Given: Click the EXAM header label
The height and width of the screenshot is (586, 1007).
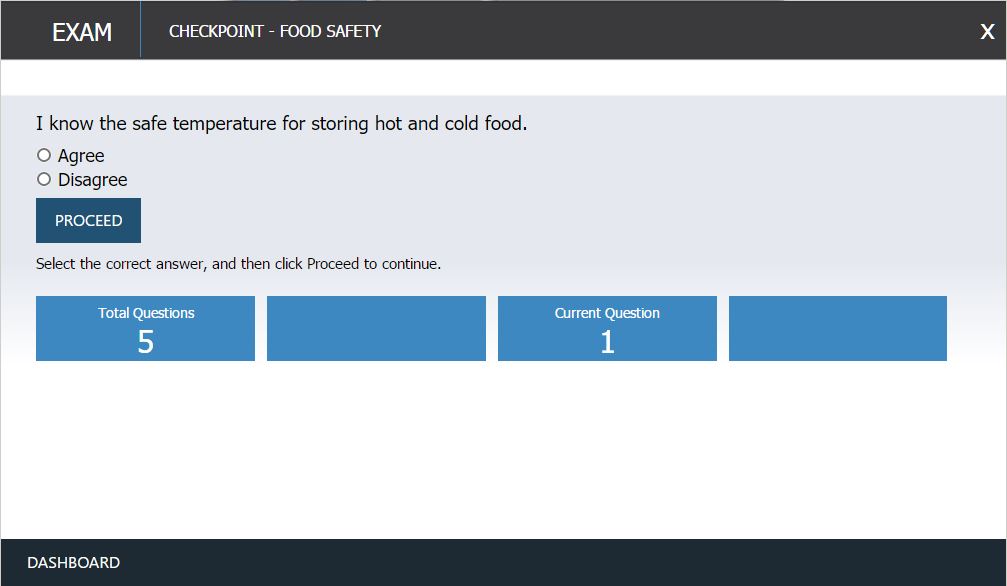Looking at the screenshot, I should (82, 31).
